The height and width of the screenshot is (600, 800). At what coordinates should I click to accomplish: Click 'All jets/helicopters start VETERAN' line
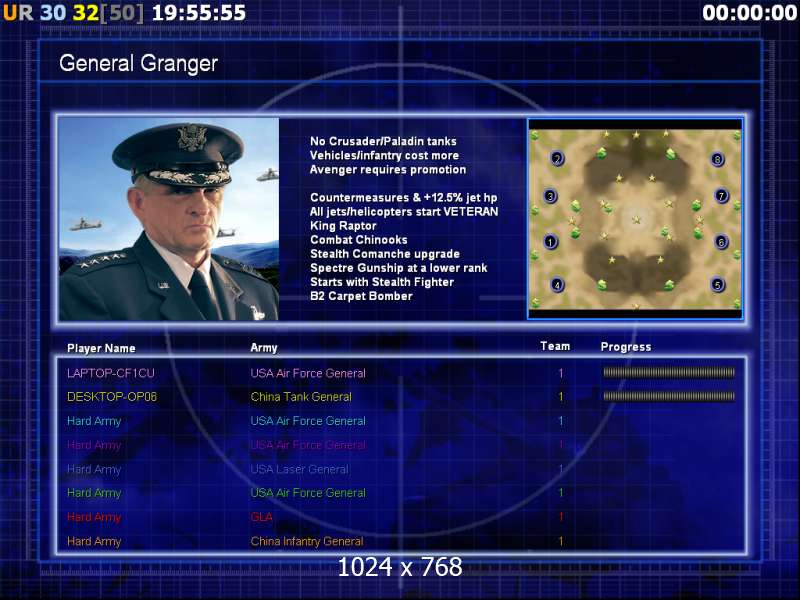pos(404,211)
